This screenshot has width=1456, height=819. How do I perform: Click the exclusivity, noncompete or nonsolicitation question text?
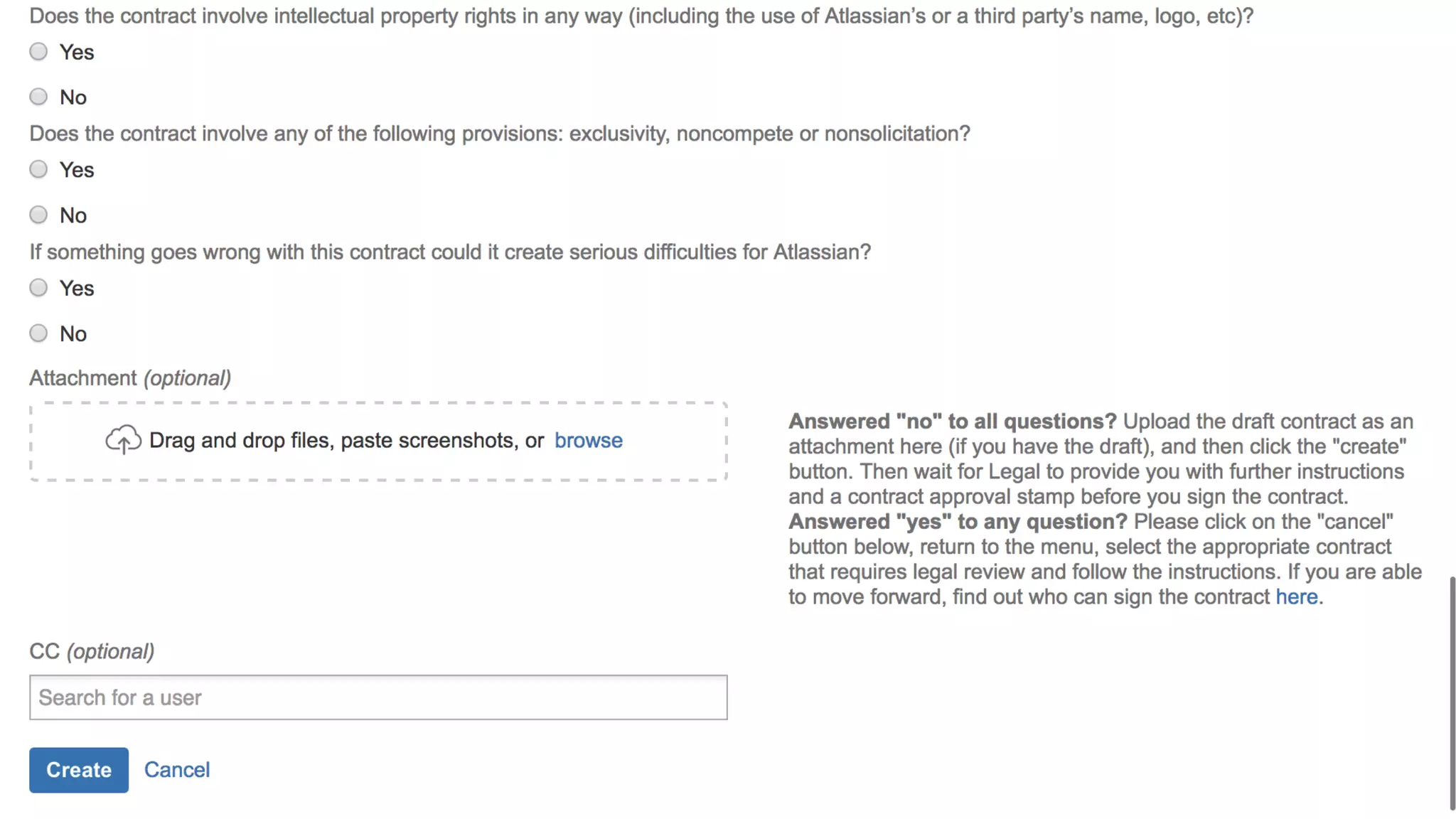(499, 134)
